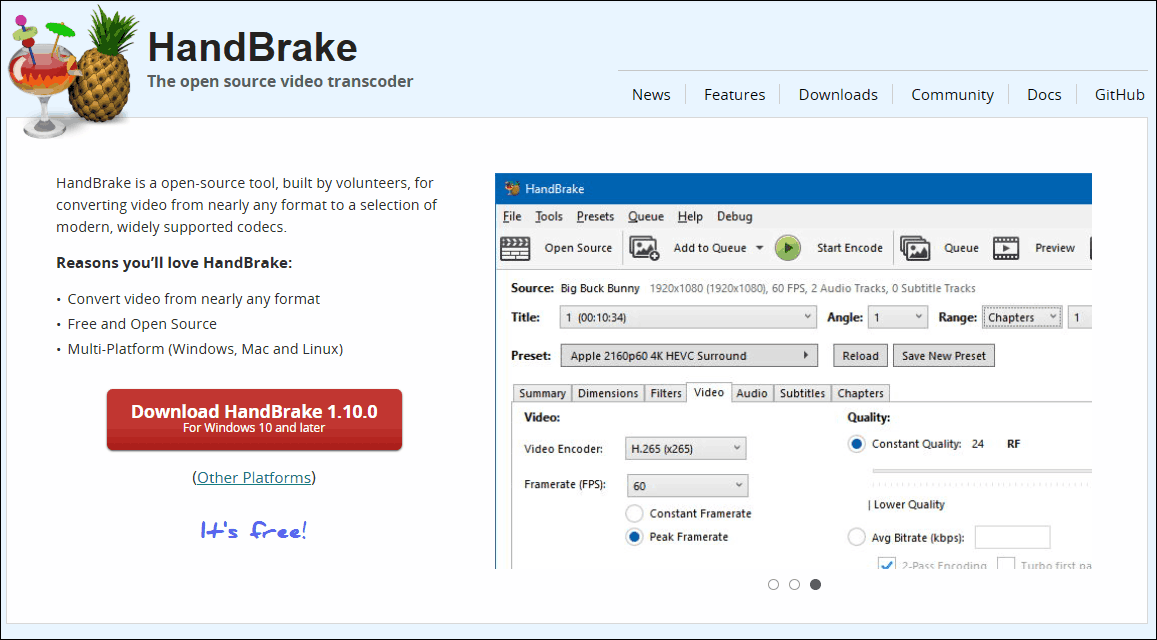Screen dimensions: 1157x640
Task: Go to the Community page
Action: [x=953, y=94]
